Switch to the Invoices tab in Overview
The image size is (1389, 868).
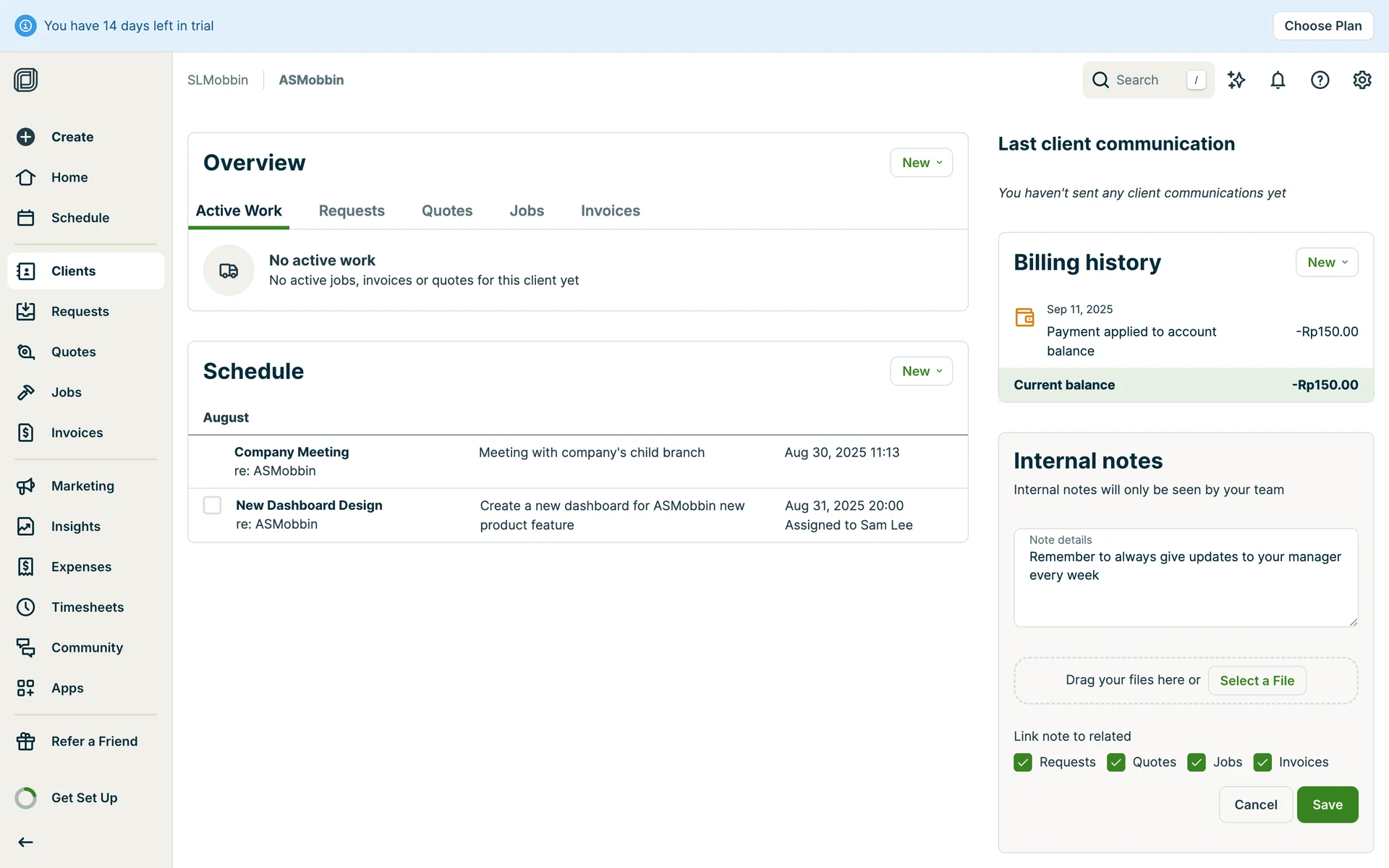tap(610, 210)
